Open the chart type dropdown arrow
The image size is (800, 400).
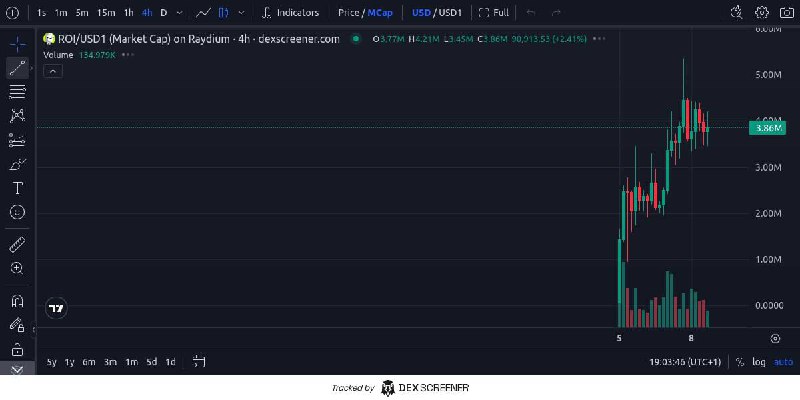[x=242, y=13]
